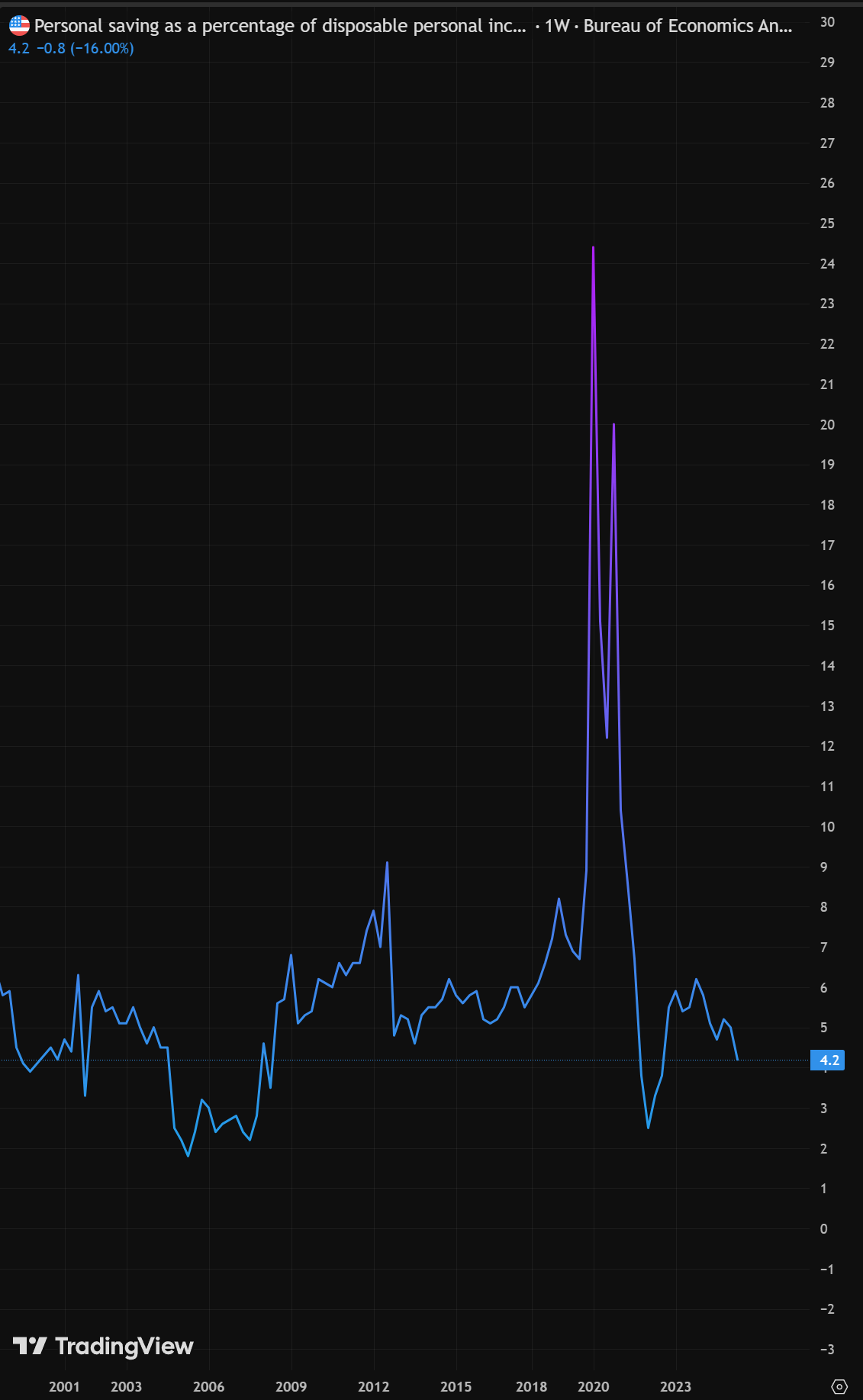Click the 2001 label on time axis
The width and height of the screenshot is (863, 1400).
(64, 1386)
